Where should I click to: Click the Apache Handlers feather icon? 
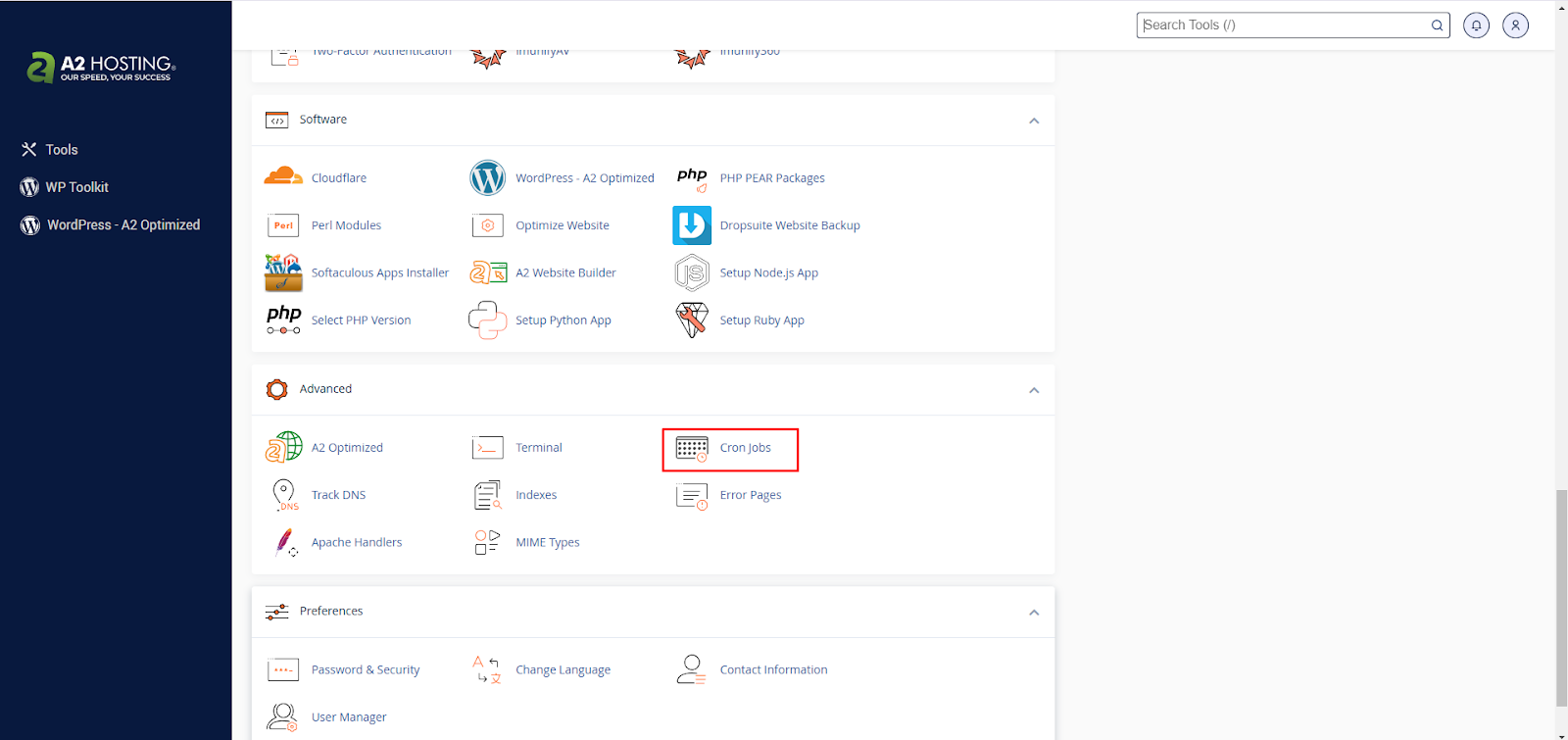285,542
